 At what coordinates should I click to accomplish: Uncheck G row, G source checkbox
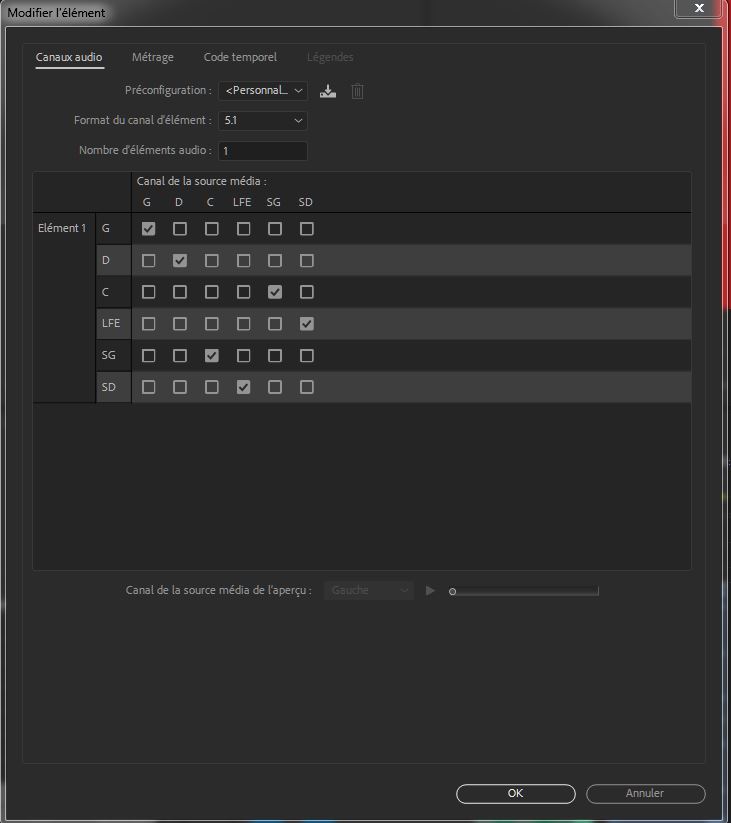148,229
